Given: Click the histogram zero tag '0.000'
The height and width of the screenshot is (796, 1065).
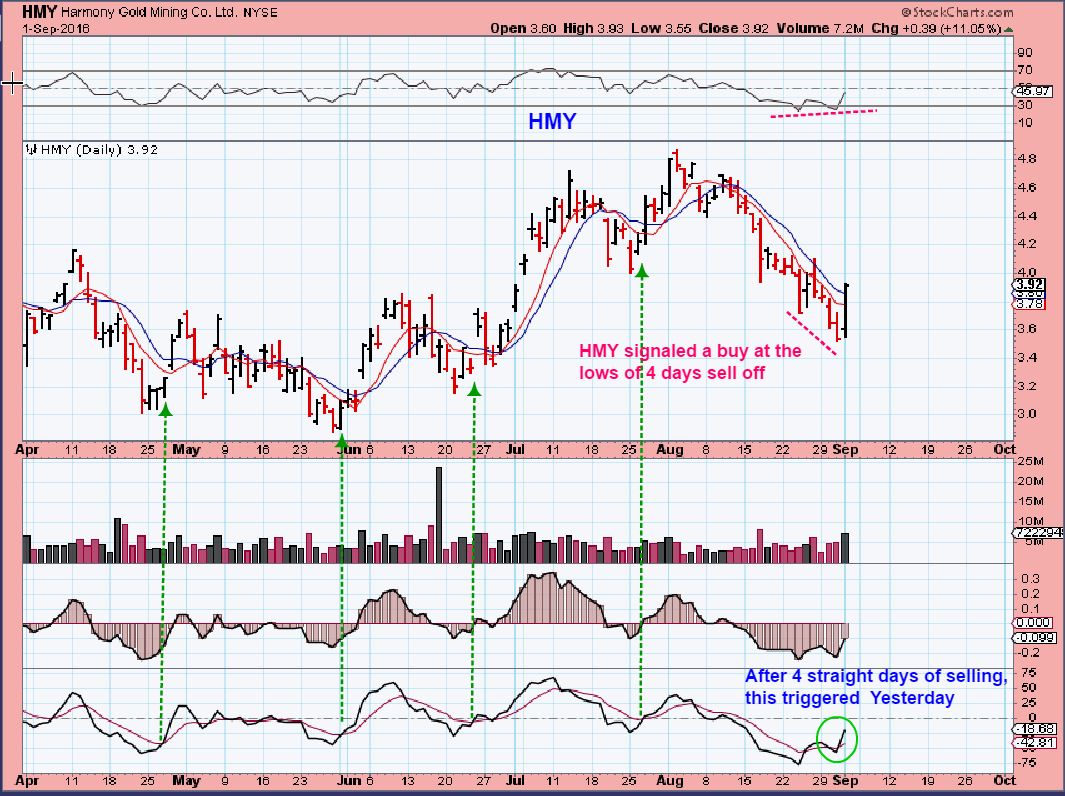Looking at the screenshot, I should pyautogui.click(x=1034, y=623).
